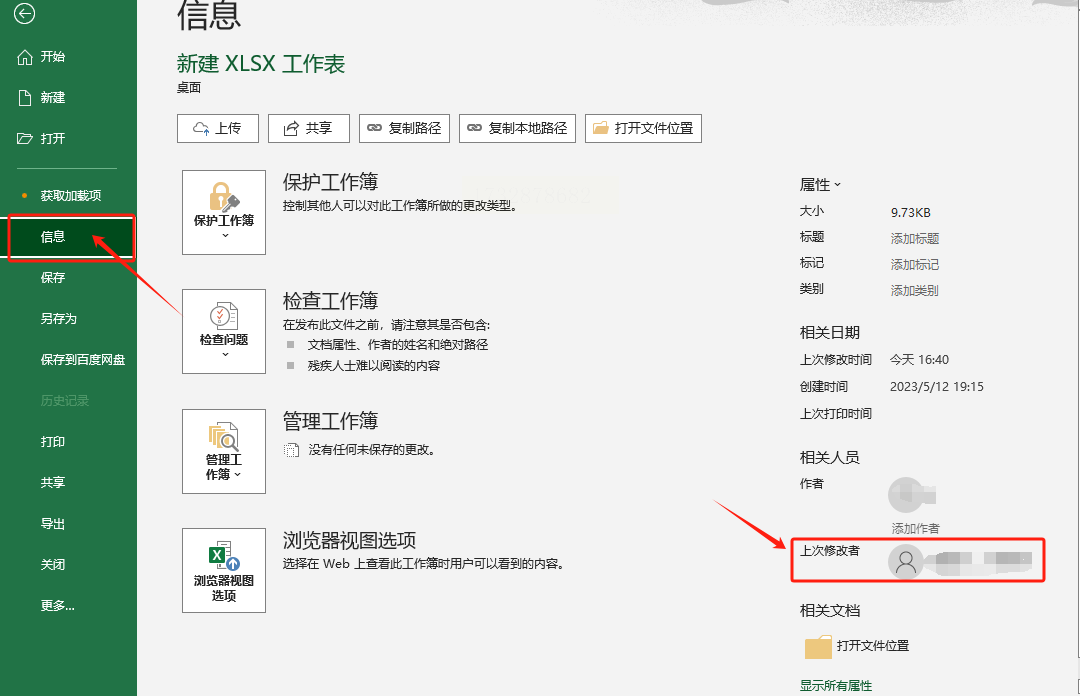Click the folder icon under 相关文档
1080x696 pixels.
click(818, 646)
